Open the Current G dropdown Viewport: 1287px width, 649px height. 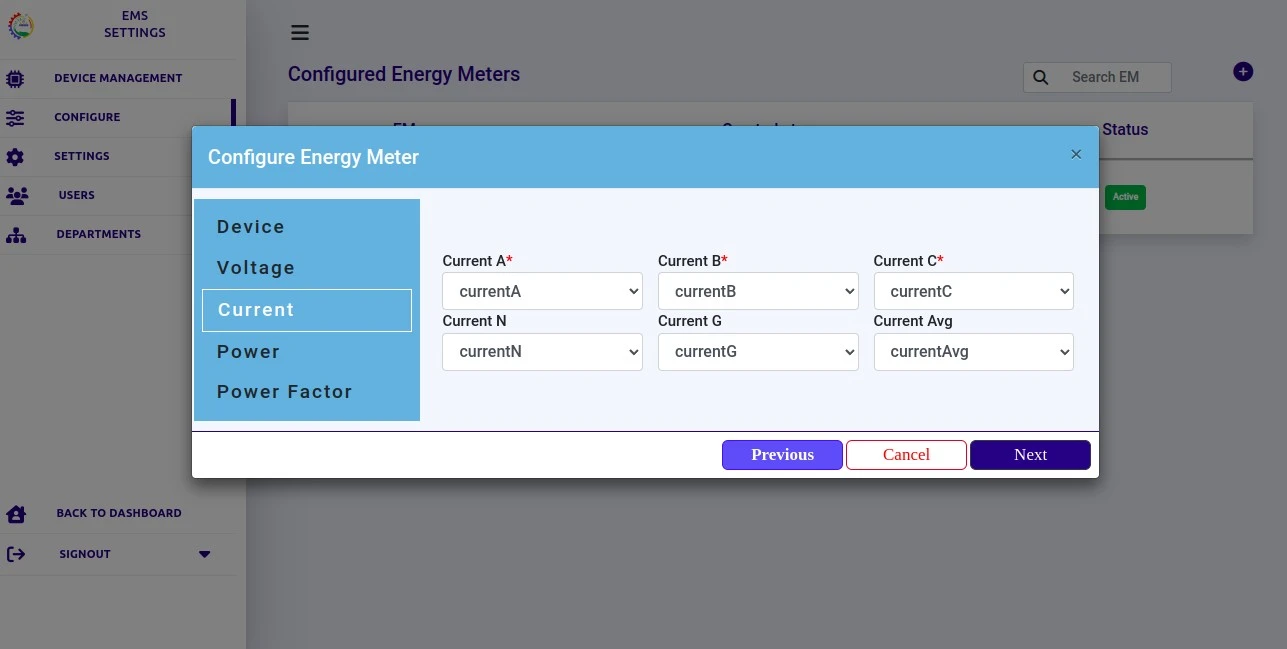(x=758, y=352)
